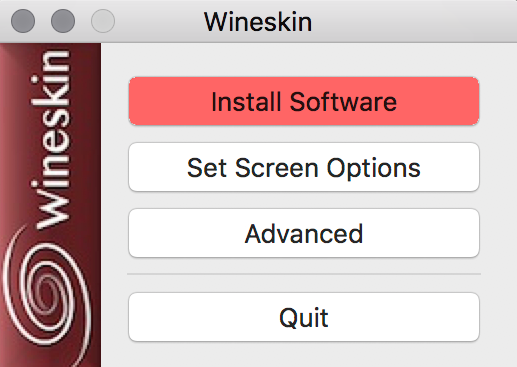Click the first gray traffic-light button

[x=23, y=21]
